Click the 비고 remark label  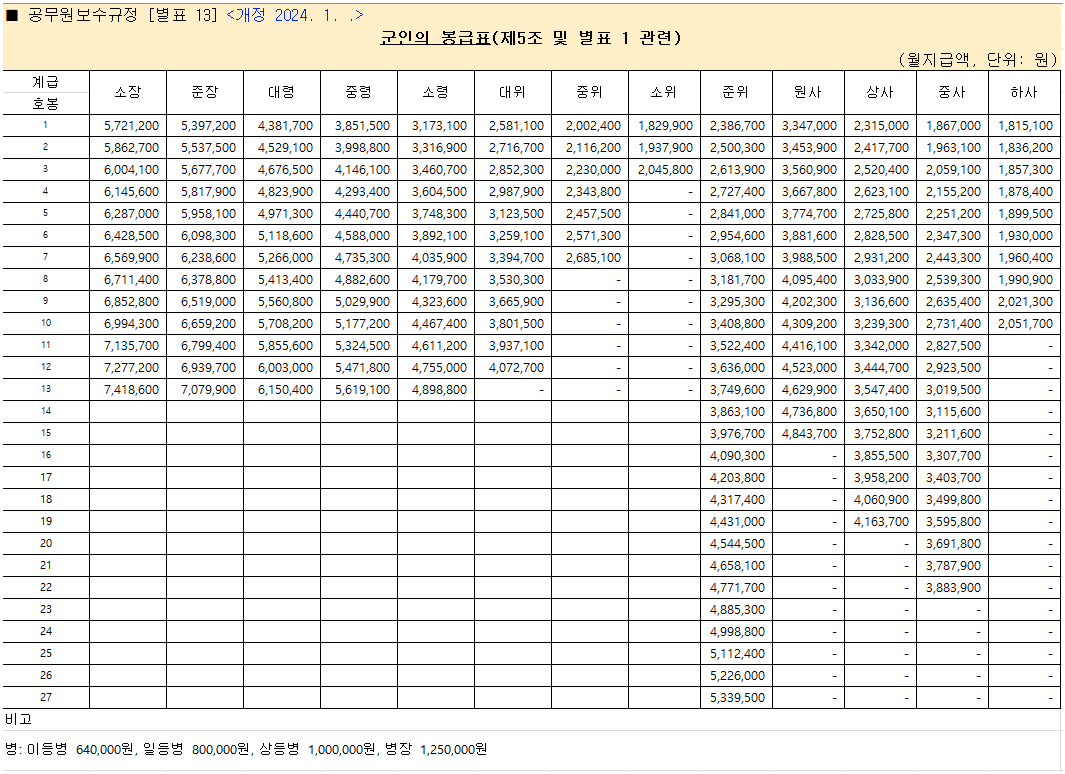tap(18, 721)
